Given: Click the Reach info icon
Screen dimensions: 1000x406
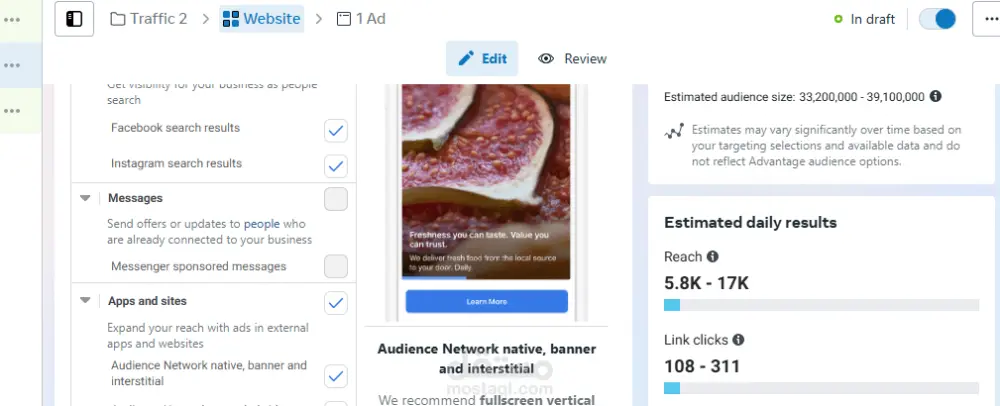Looking at the screenshot, I should 713,257.
